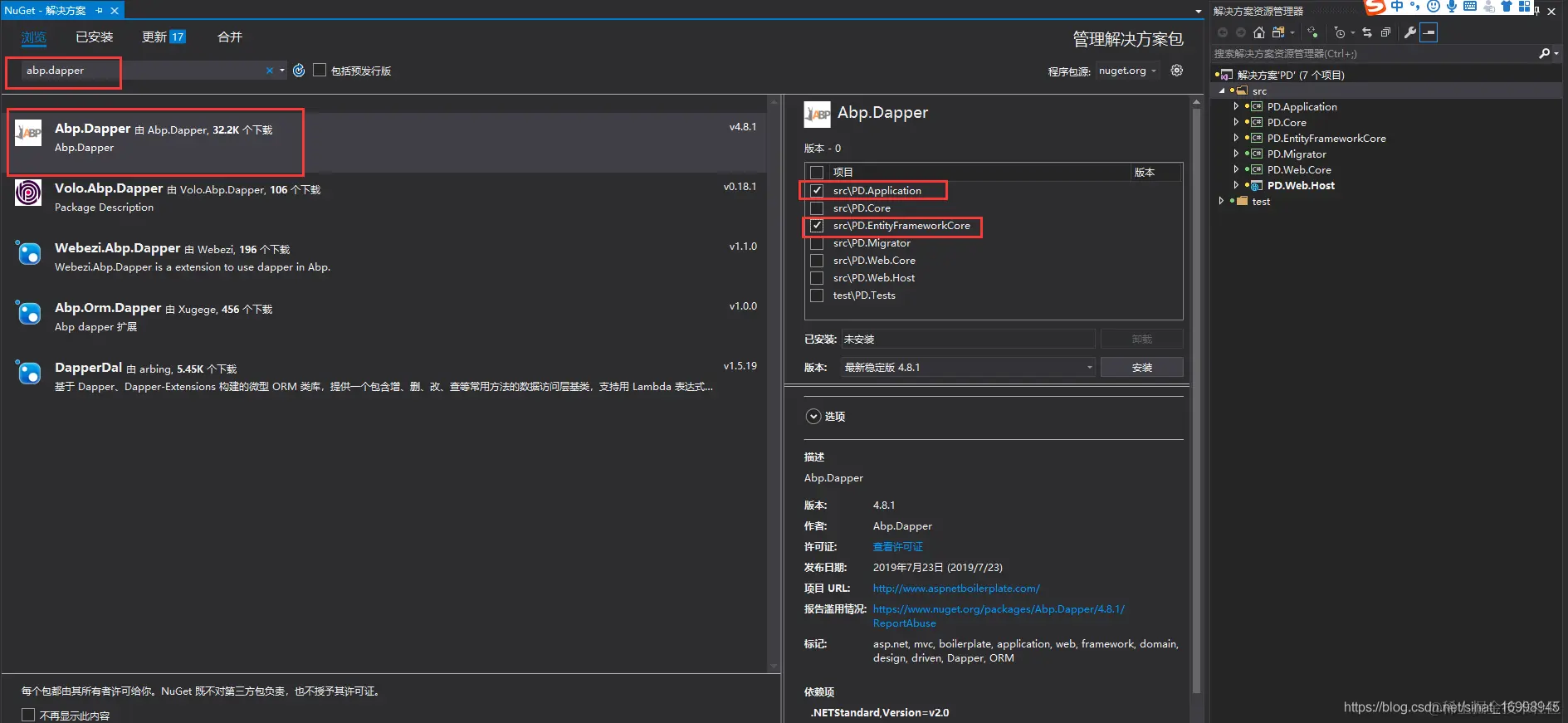Screen dimensions: 1568x723
Task: Toggle Sogou Chinese/English mode 中 icon
Action: point(1397,7)
